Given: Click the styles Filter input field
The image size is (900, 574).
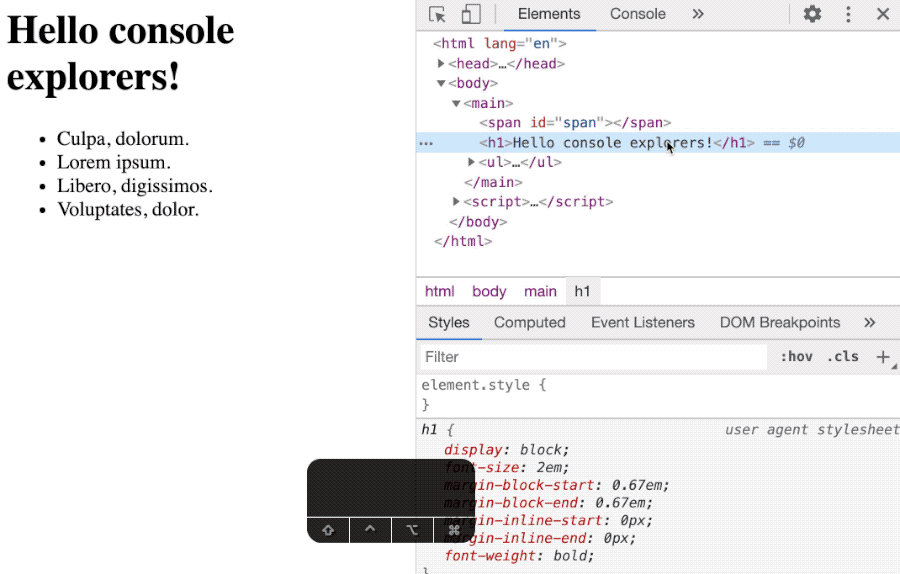Looking at the screenshot, I should pyautogui.click(x=590, y=357).
